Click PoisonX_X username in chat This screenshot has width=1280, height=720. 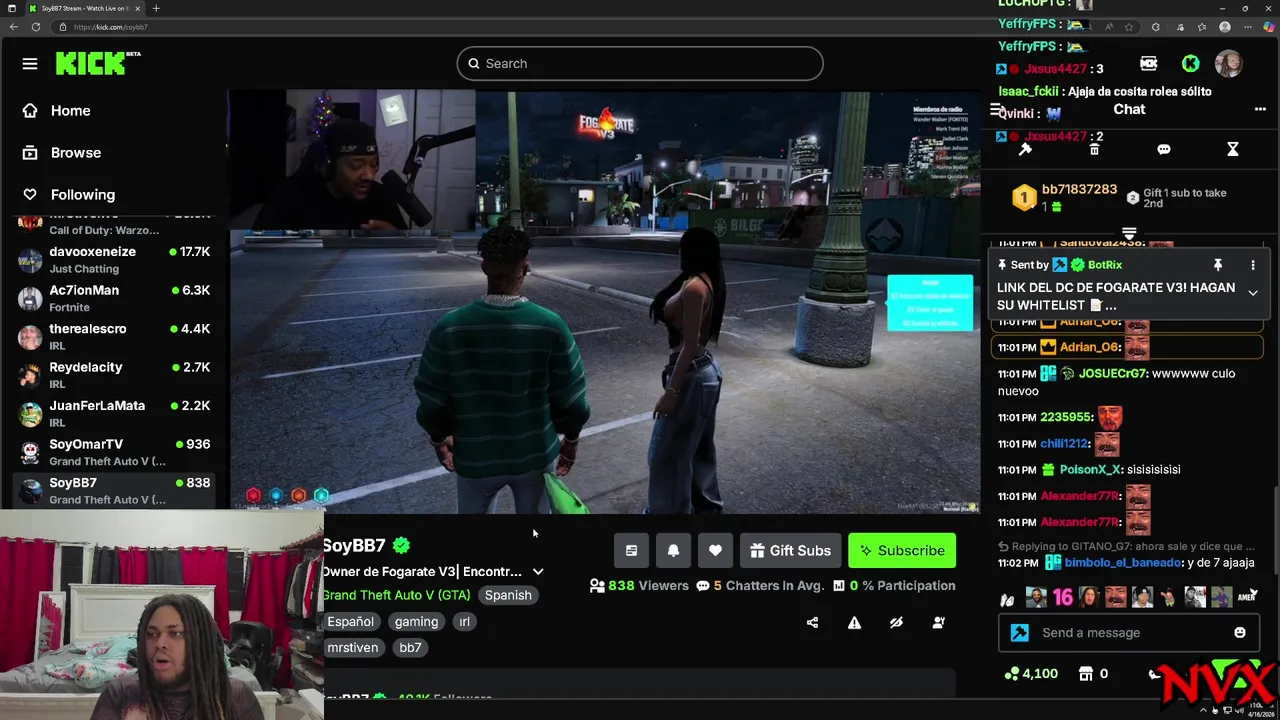coord(1090,469)
